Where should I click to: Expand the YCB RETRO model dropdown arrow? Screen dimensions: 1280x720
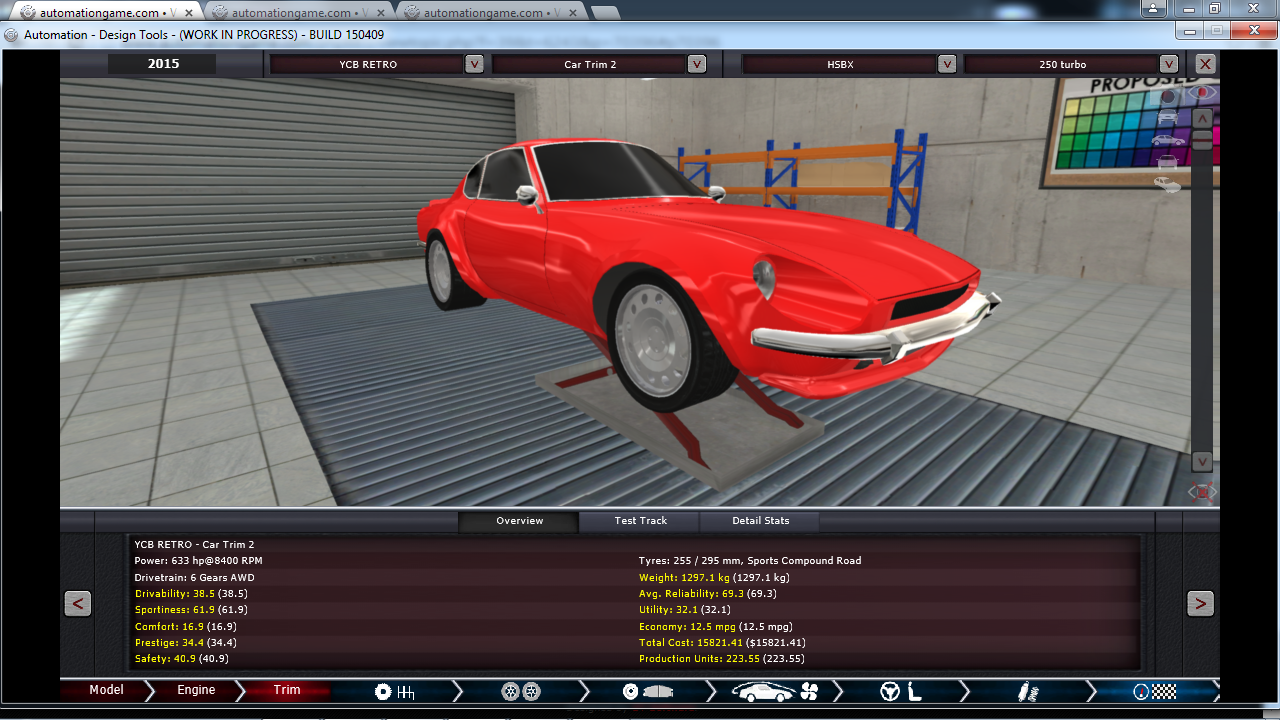coord(474,64)
